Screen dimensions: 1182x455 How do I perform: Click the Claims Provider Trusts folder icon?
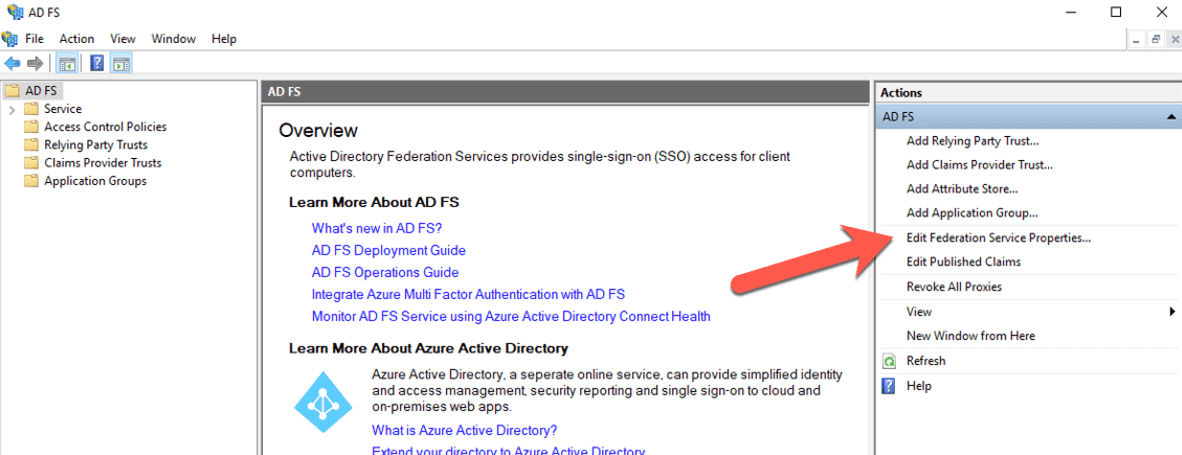point(31,163)
